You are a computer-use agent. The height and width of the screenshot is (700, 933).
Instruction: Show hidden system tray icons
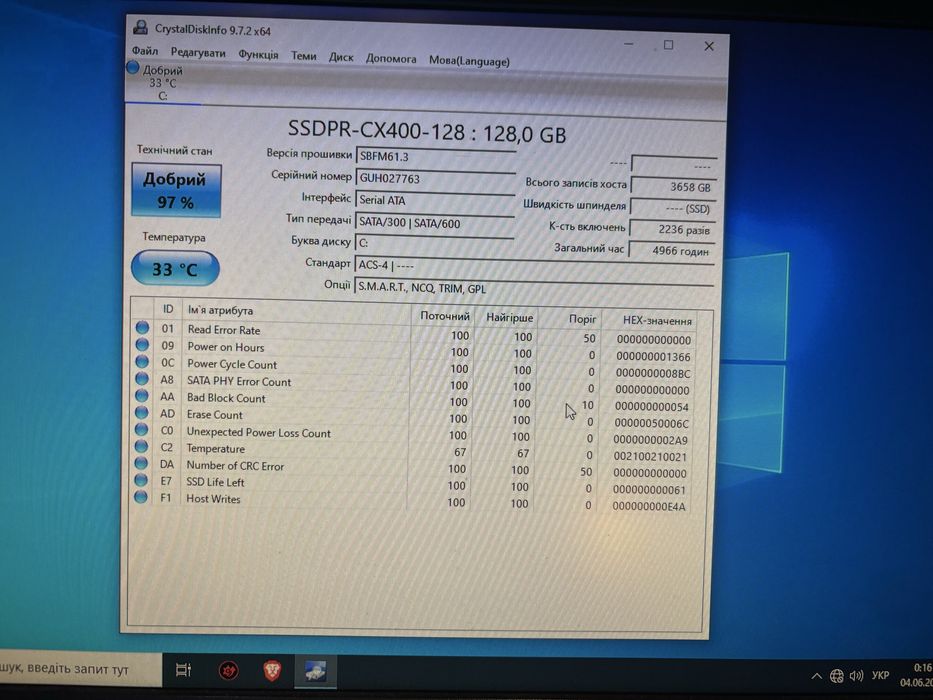click(x=817, y=676)
